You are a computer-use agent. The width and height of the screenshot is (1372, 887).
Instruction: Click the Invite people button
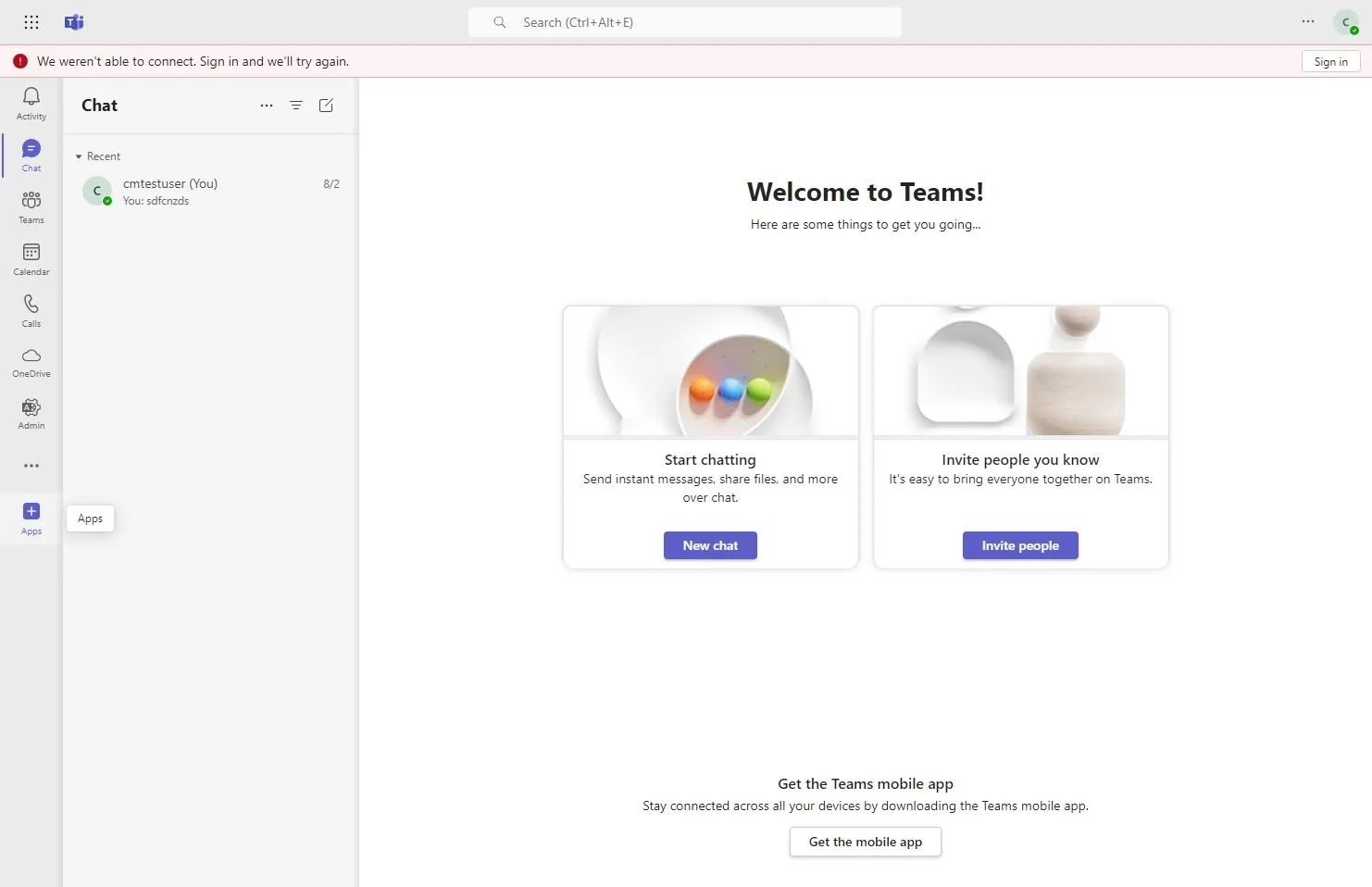tap(1020, 545)
